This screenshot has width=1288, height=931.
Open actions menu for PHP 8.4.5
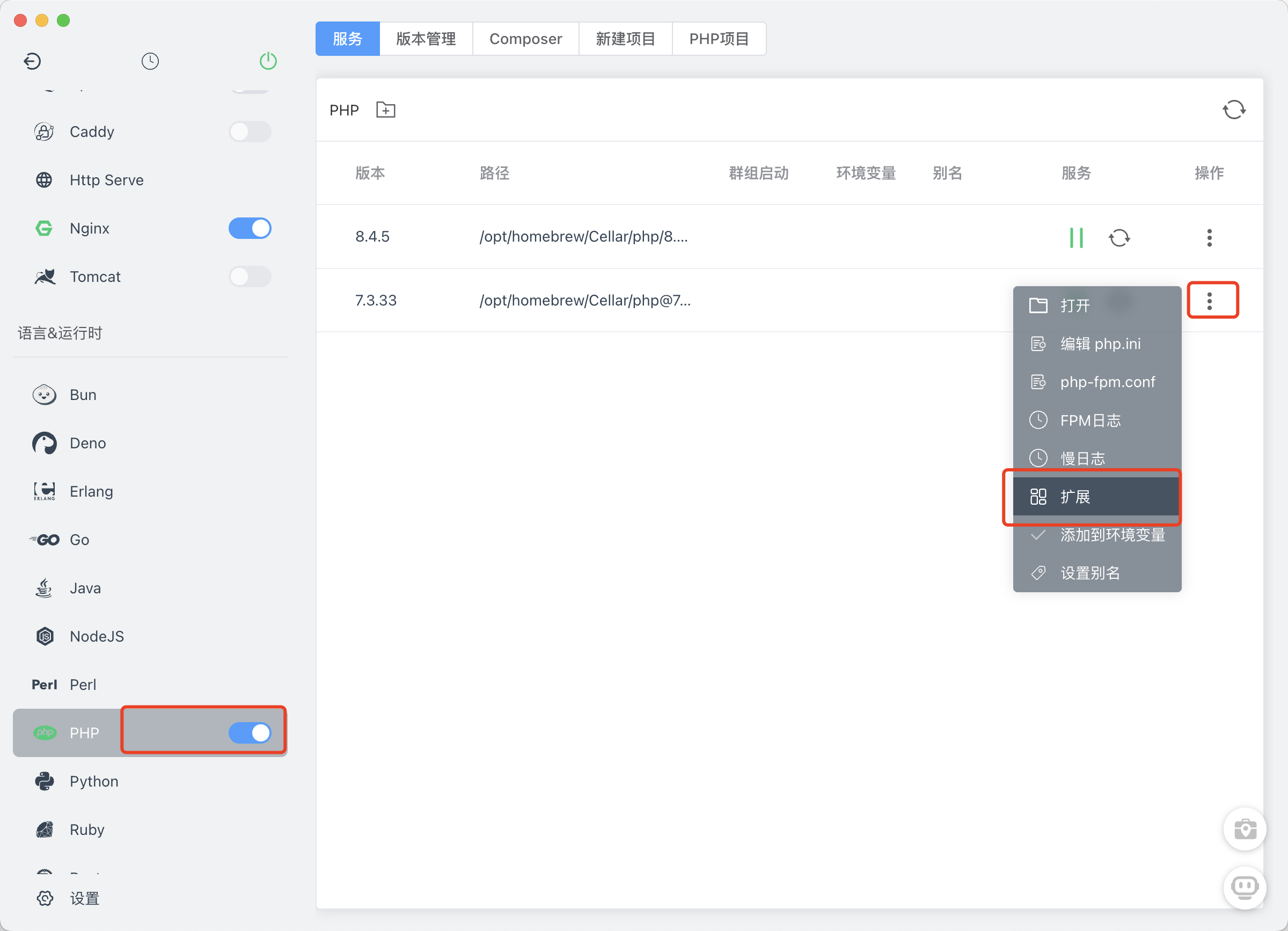(1209, 237)
